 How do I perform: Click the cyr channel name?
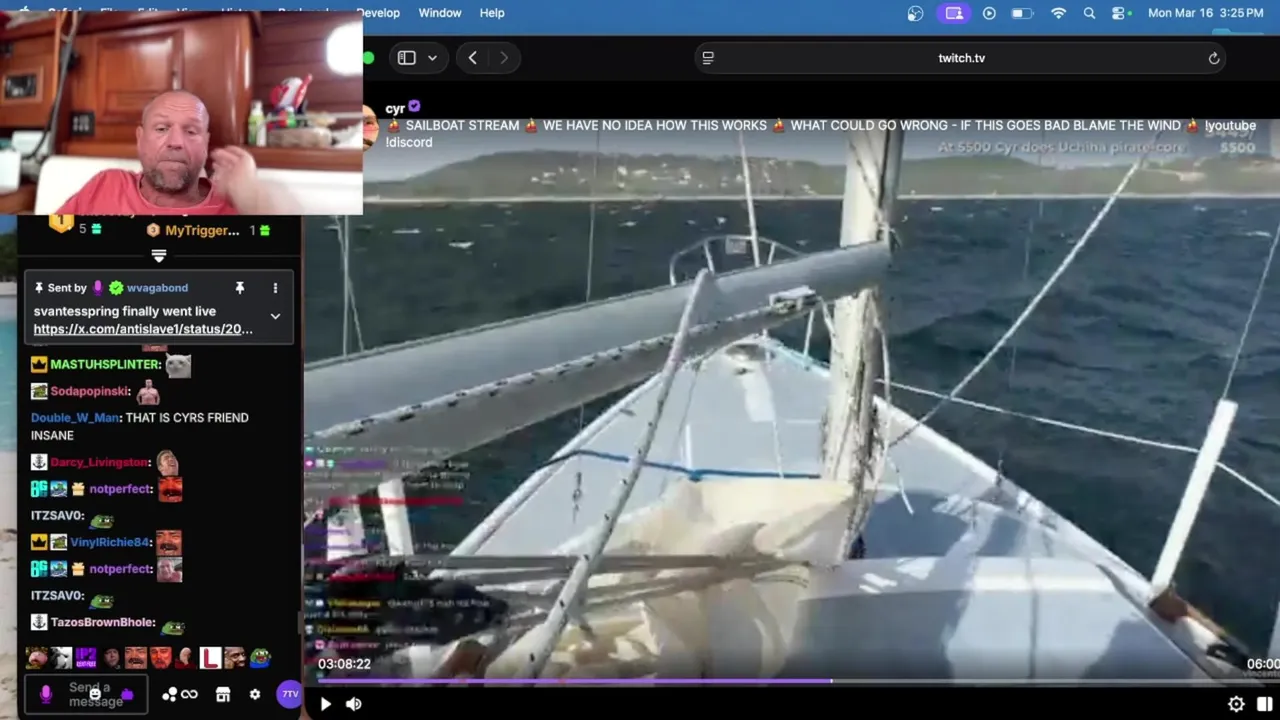click(395, 108)
